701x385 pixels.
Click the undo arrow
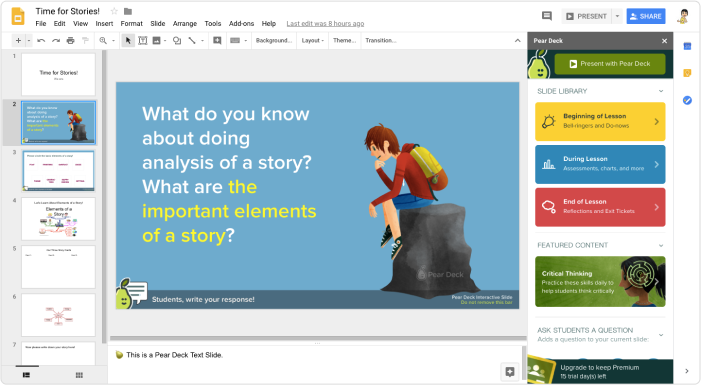pyautogui.click(x=41, y=41)
